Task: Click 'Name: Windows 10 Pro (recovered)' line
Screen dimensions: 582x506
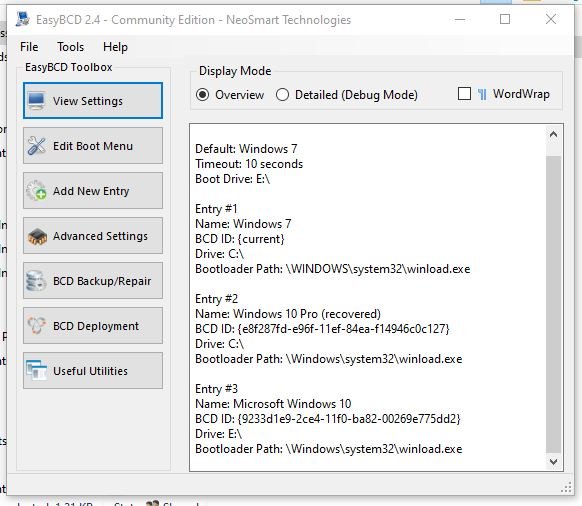Action: point(288,314)
